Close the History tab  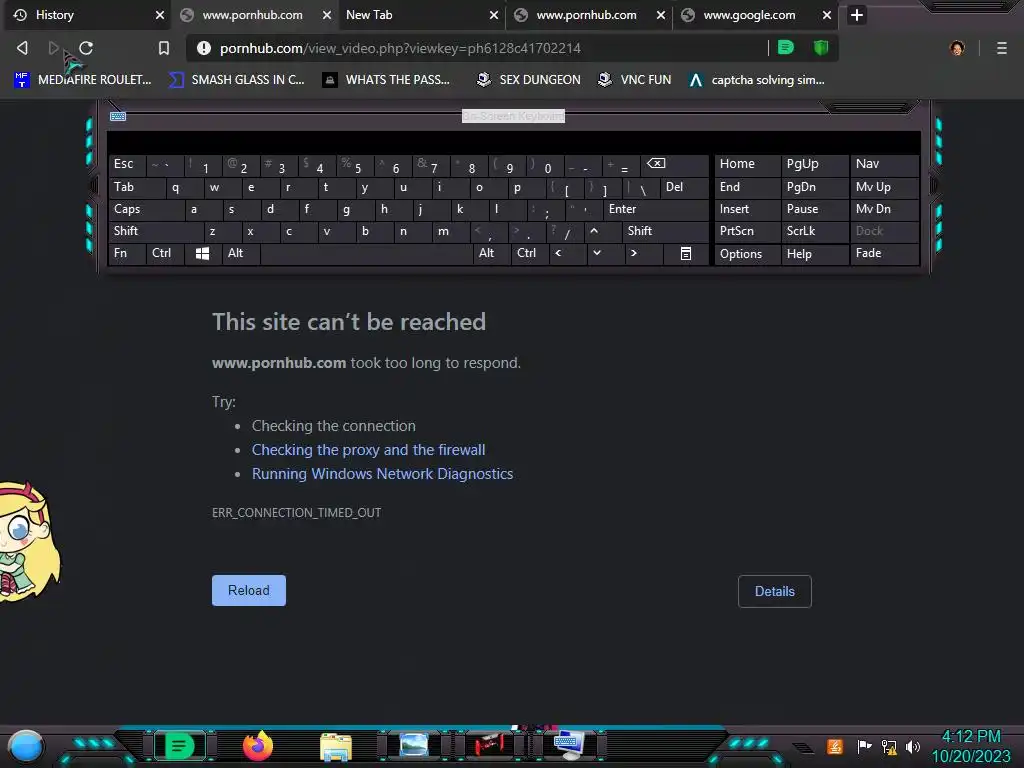point(160,15)
